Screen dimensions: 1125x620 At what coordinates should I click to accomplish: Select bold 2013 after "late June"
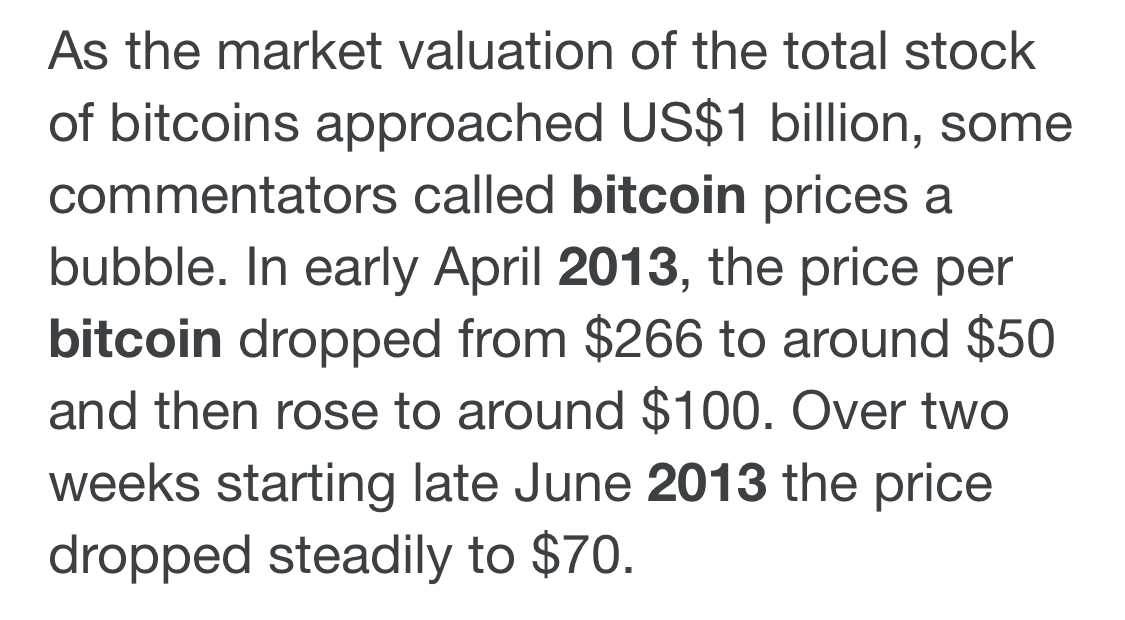pyautogui.click(x=707, y=484)
